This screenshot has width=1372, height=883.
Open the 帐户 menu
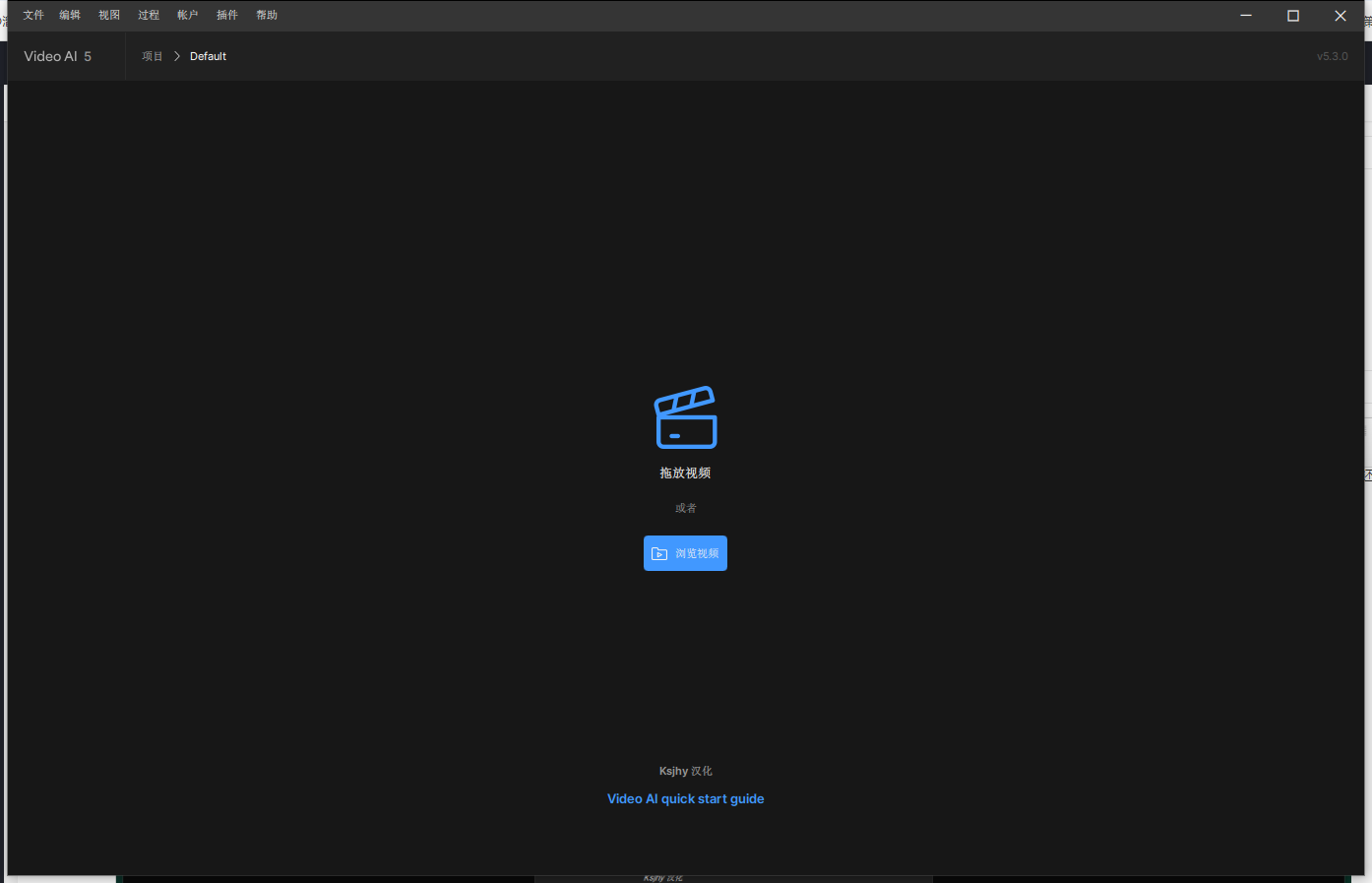[x=188, y=15]
